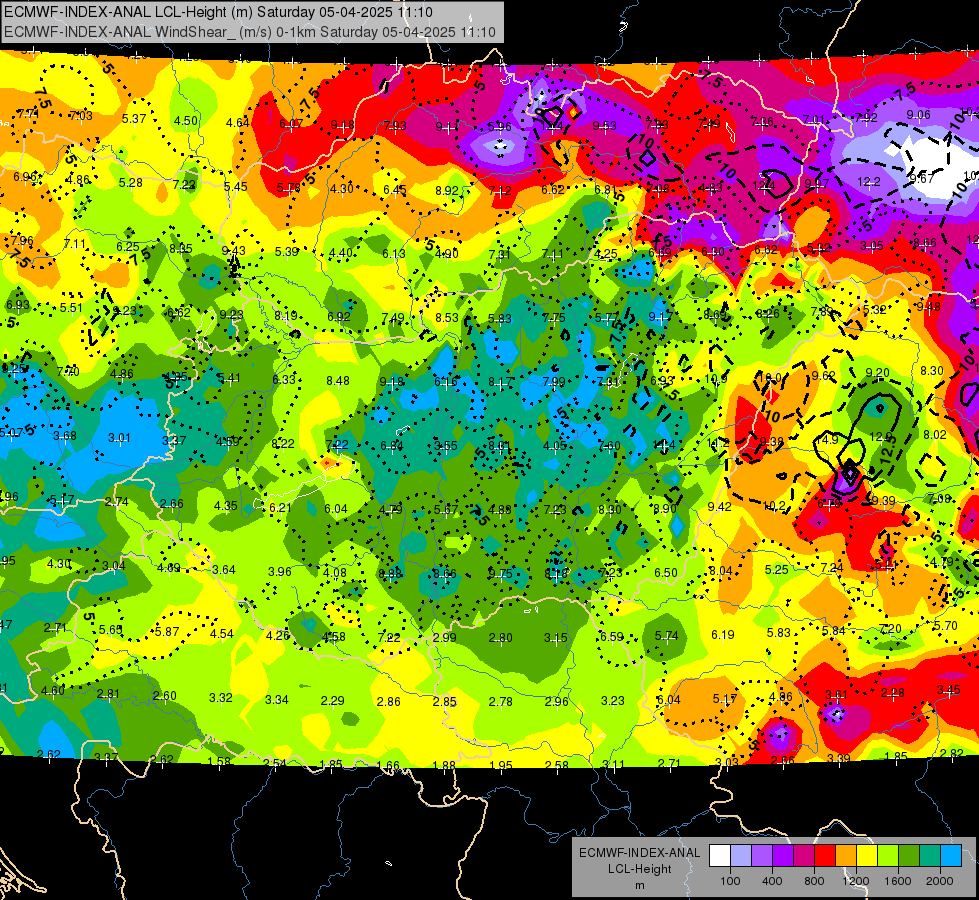Click the grid value '2.96'

[556, 701]
